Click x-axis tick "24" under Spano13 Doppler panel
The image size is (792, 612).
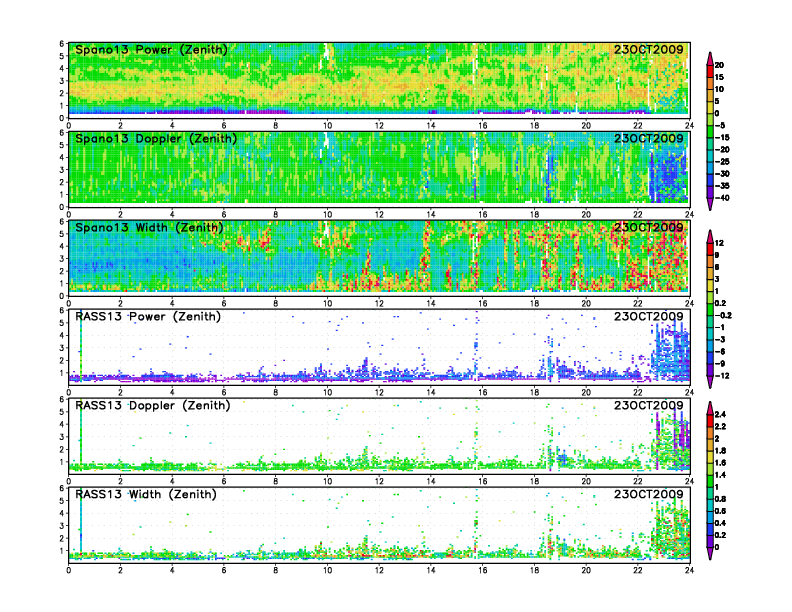pyautogui.click(x=689, y=215)
